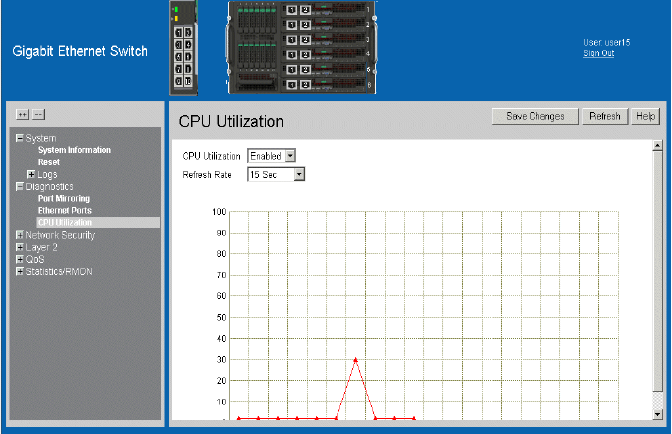Collapse the Diagnostics section
Screen dimensions: 672x434
click(19, 187)
